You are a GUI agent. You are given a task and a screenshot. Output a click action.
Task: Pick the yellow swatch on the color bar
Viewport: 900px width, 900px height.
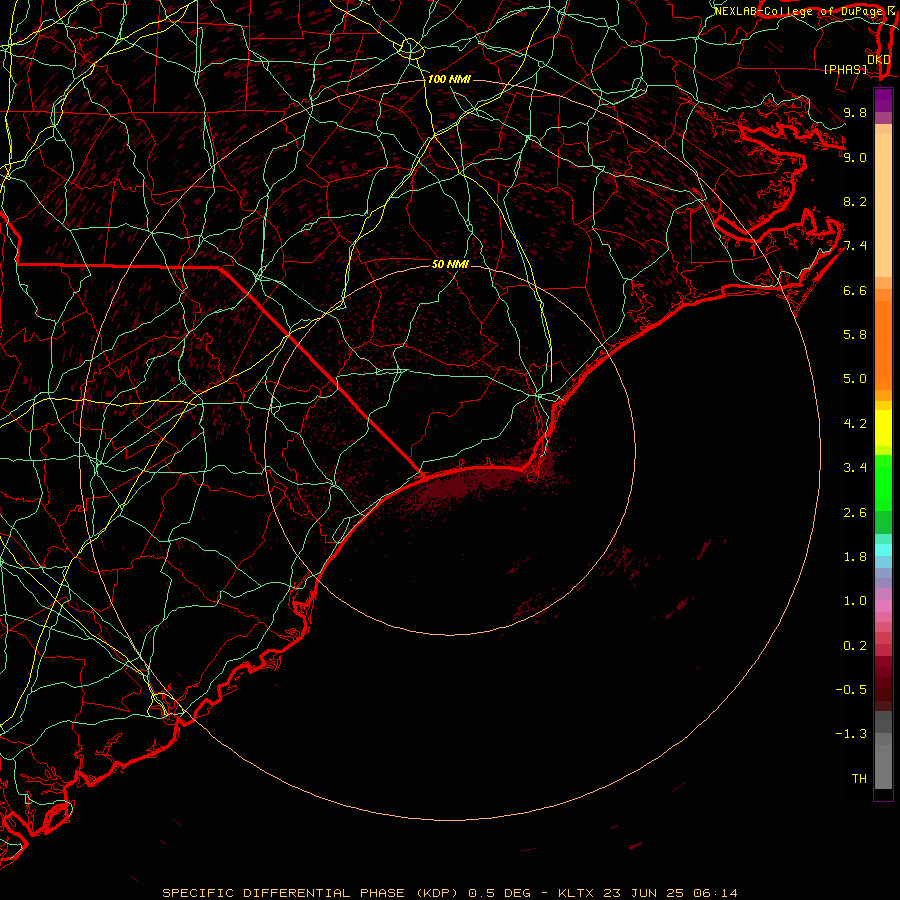point(883,428)
